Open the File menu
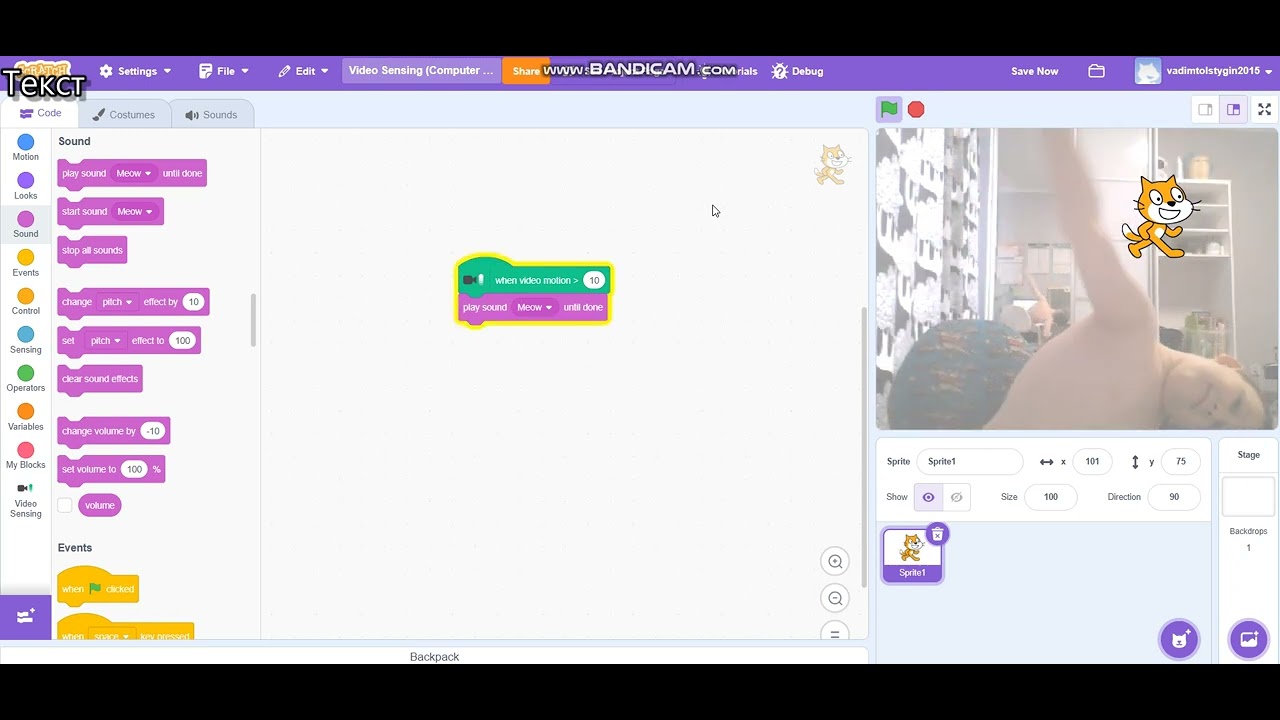The height and width of the screenshot is (720, 1280). coord(224,71)
